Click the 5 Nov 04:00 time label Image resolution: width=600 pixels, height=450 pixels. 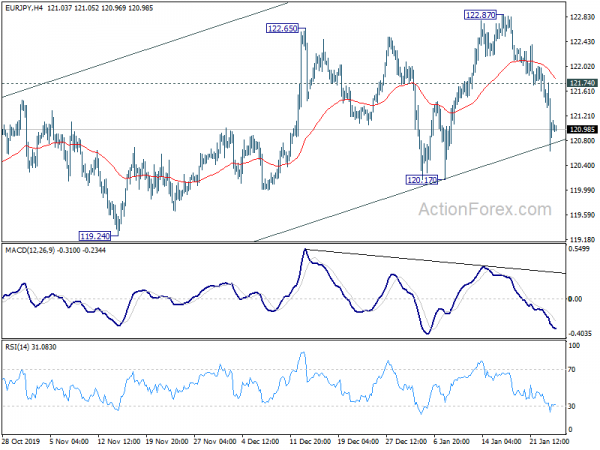point(69,441)
